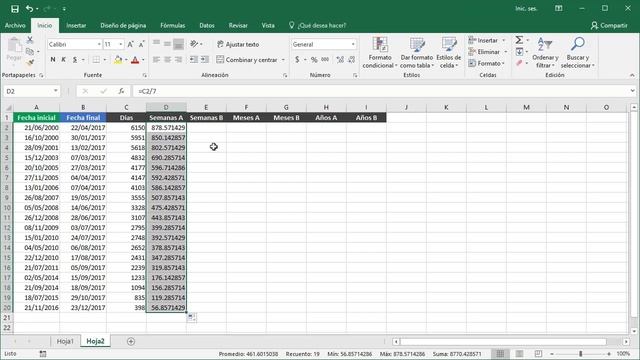Switch to the Diseño de página tab
Screen dimensions: 640x360
point(123,25)
